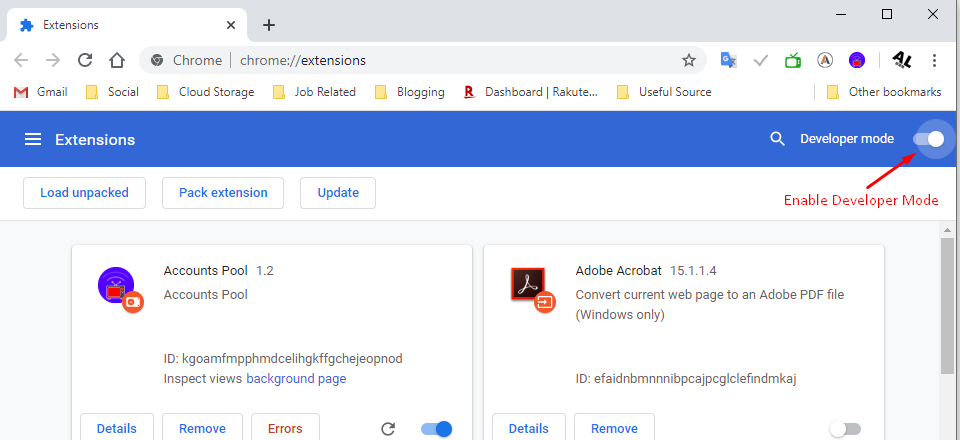Open Google Translate extension icon

[x=728, y=60]
